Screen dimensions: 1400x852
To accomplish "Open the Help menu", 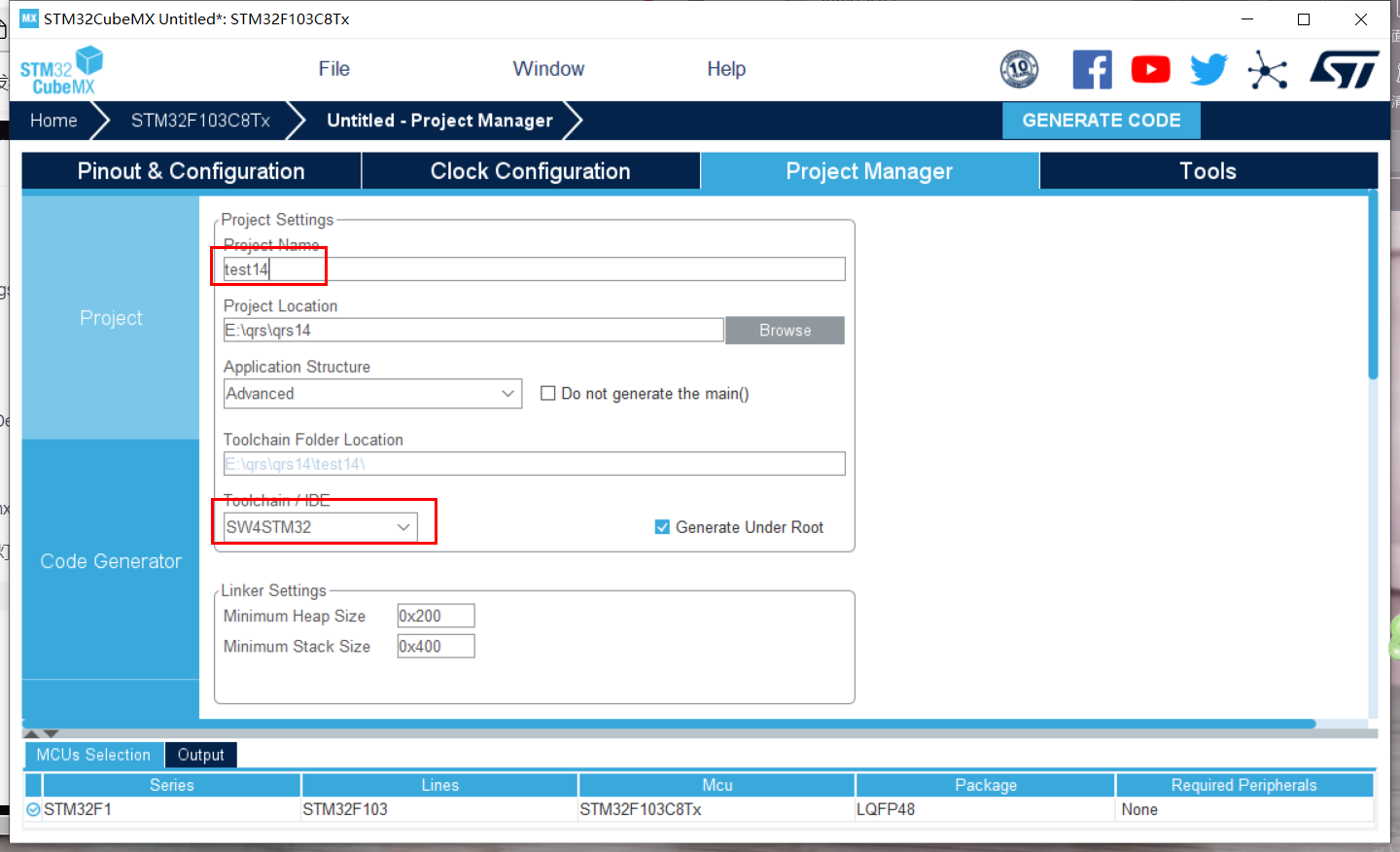I will (726, 69).
